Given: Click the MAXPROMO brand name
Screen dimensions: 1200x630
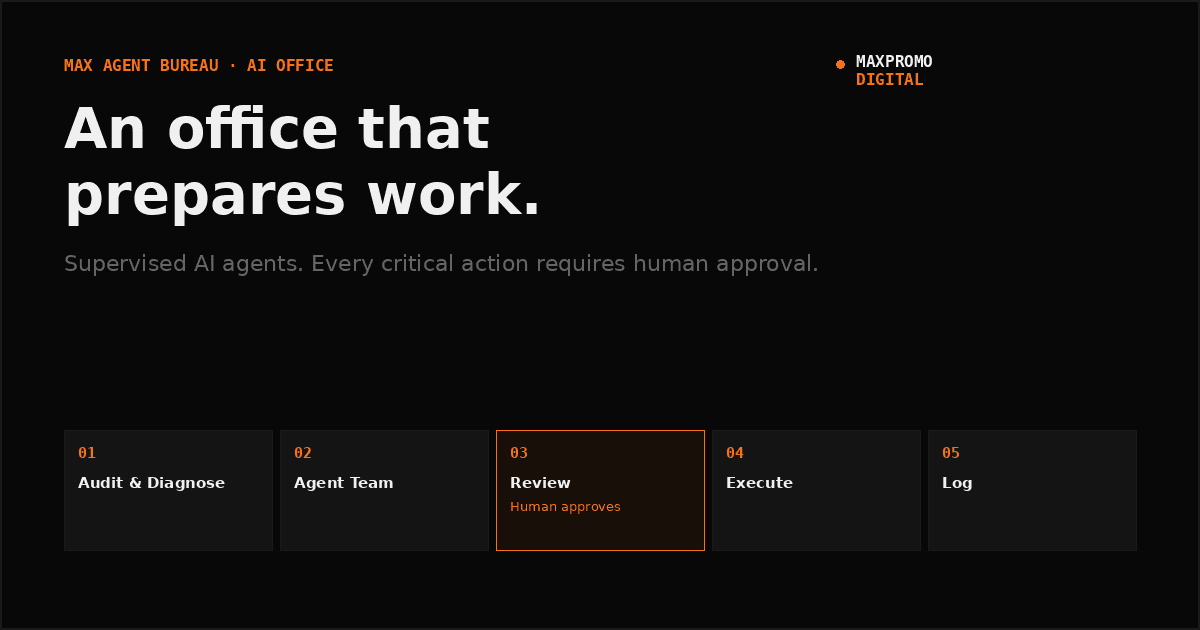Looking at the screenshot, I should point(894,62).
